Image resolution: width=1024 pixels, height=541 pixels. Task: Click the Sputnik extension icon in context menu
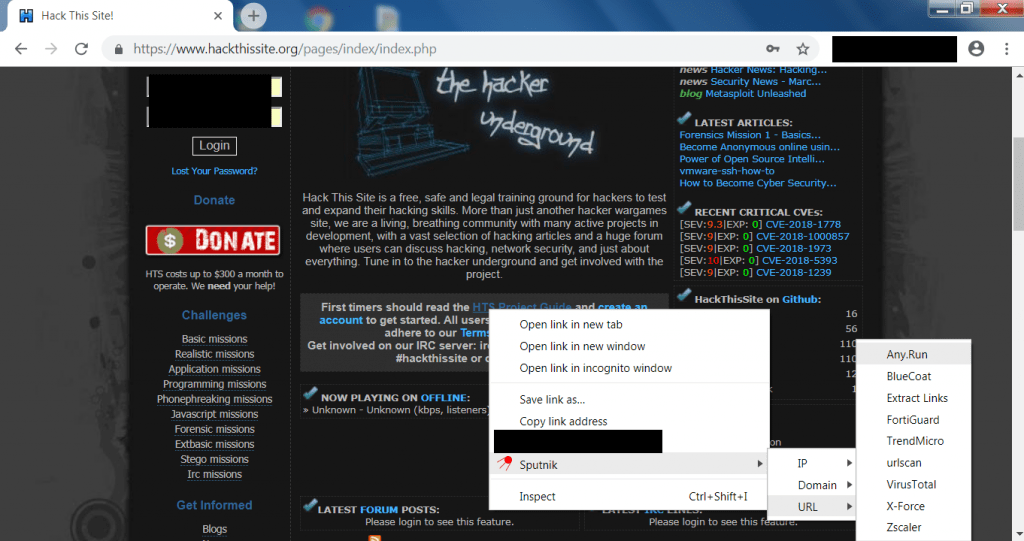point(504,463)
